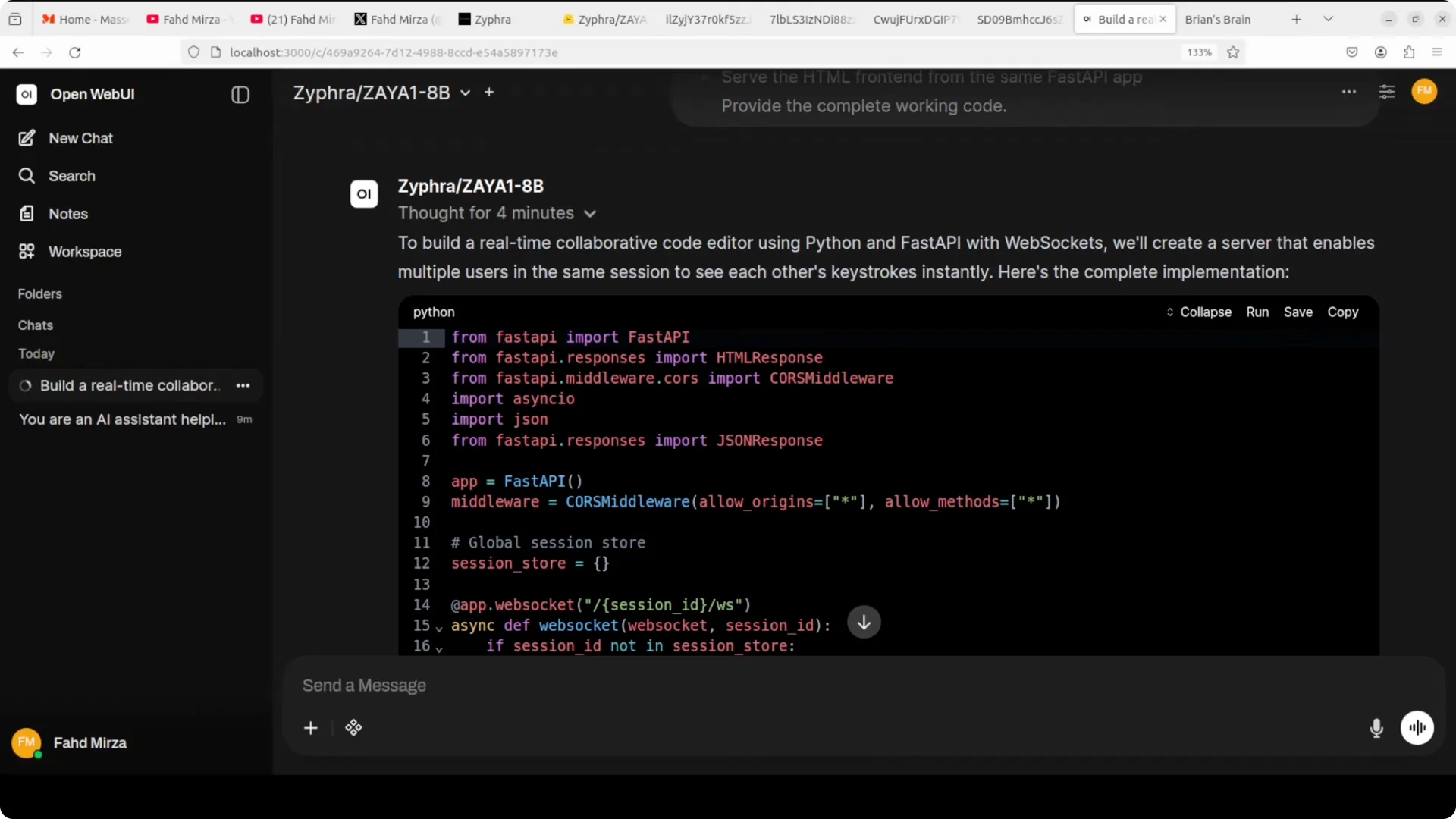Expand the Chats section
1456x819 pixels.
coord(36,325)
